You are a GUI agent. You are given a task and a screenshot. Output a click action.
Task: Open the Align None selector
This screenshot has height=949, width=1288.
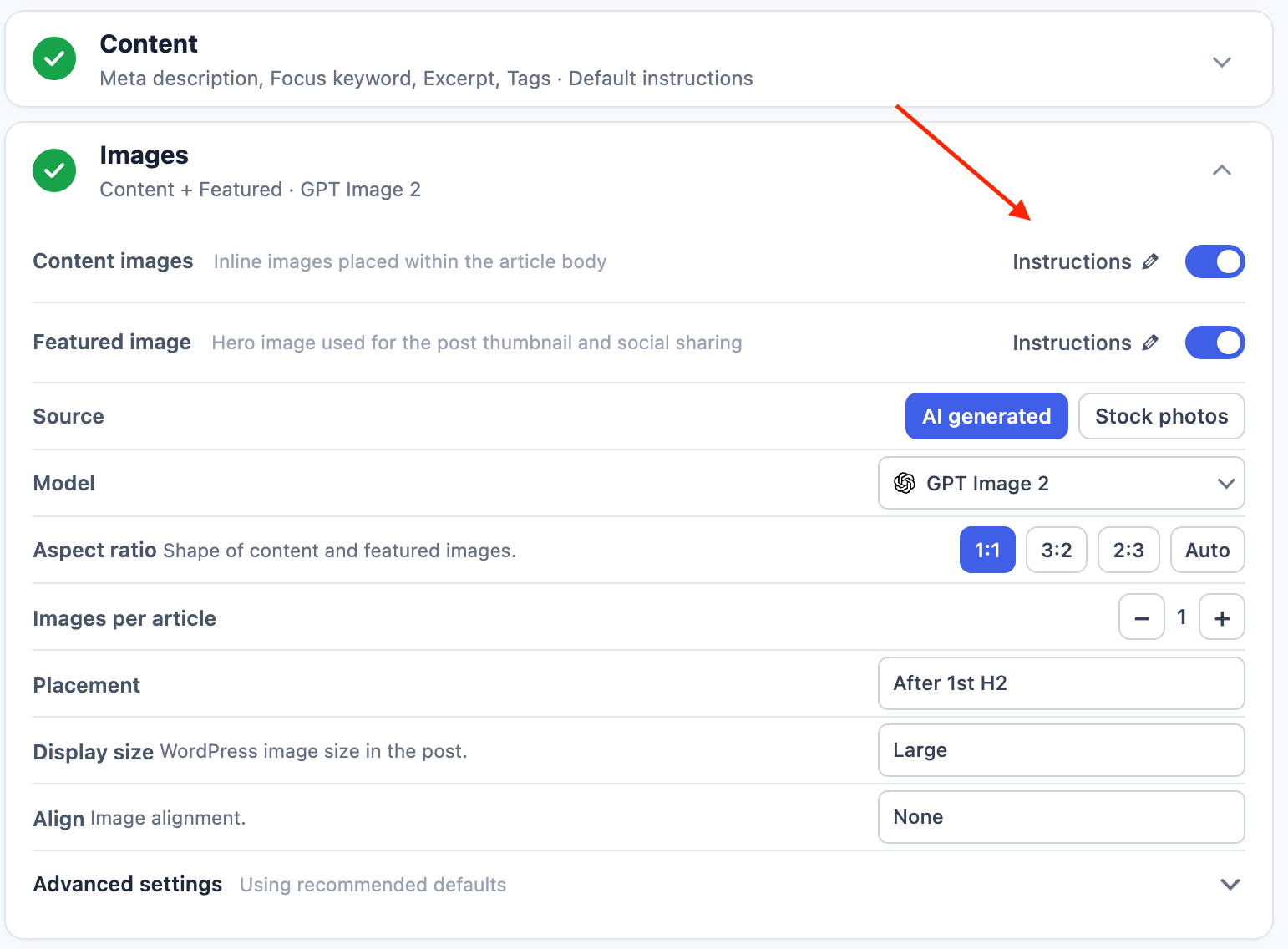pos(1062,817)
